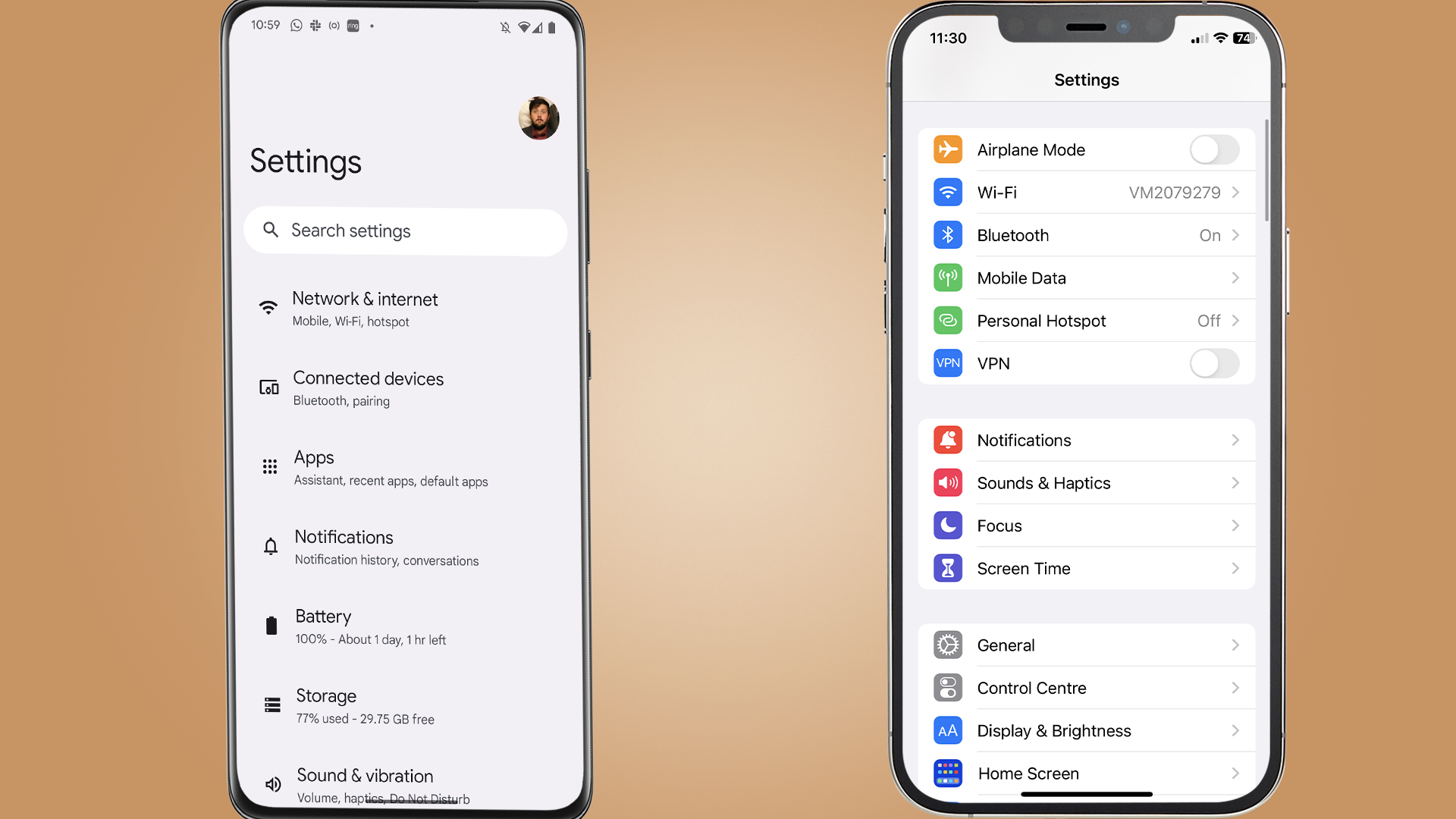Toggle Airplane Mode switch on iPhone
Viewport: 1456px width, 819px height.
1214,149
